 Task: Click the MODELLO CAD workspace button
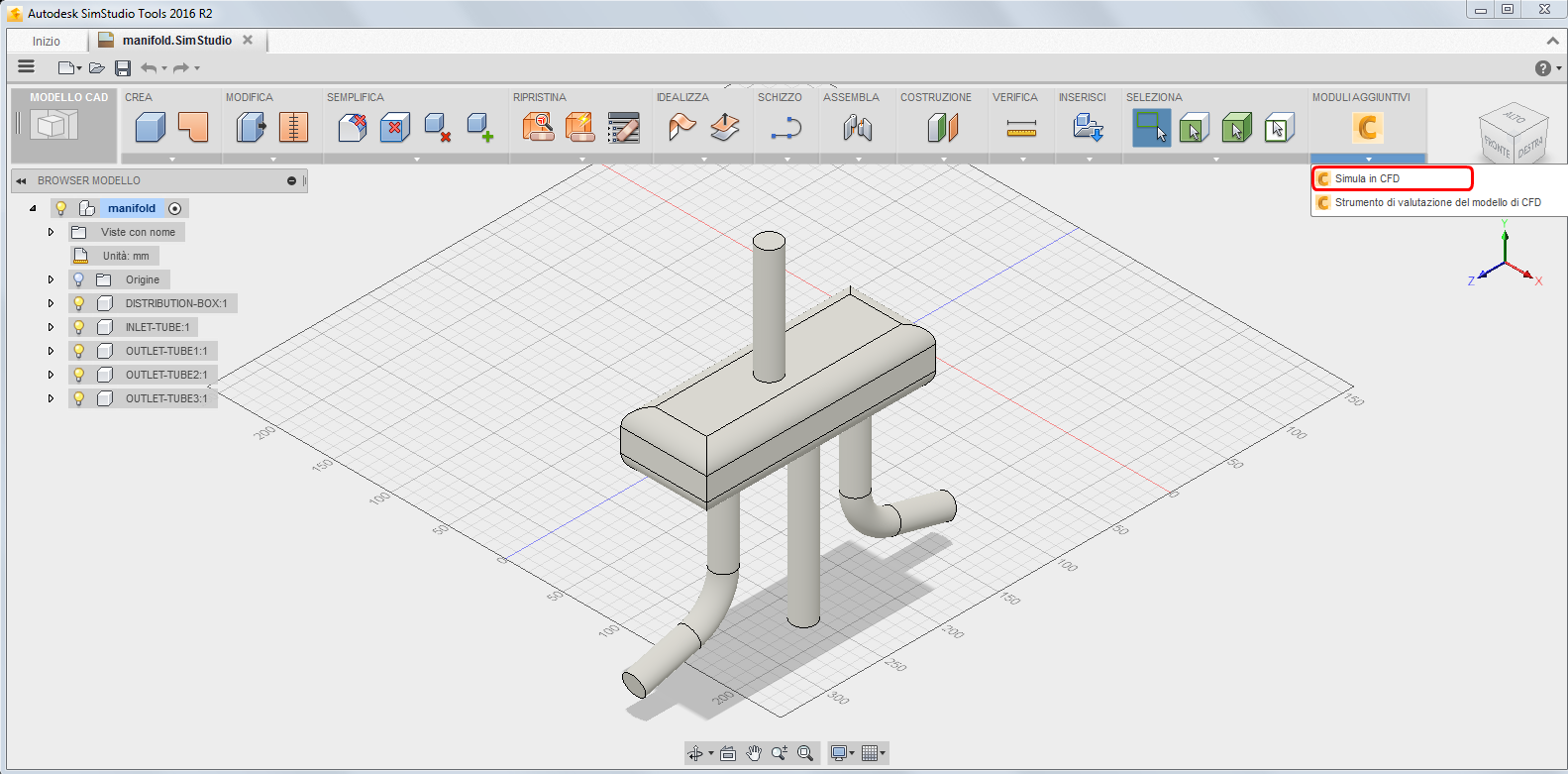point(63,126)
